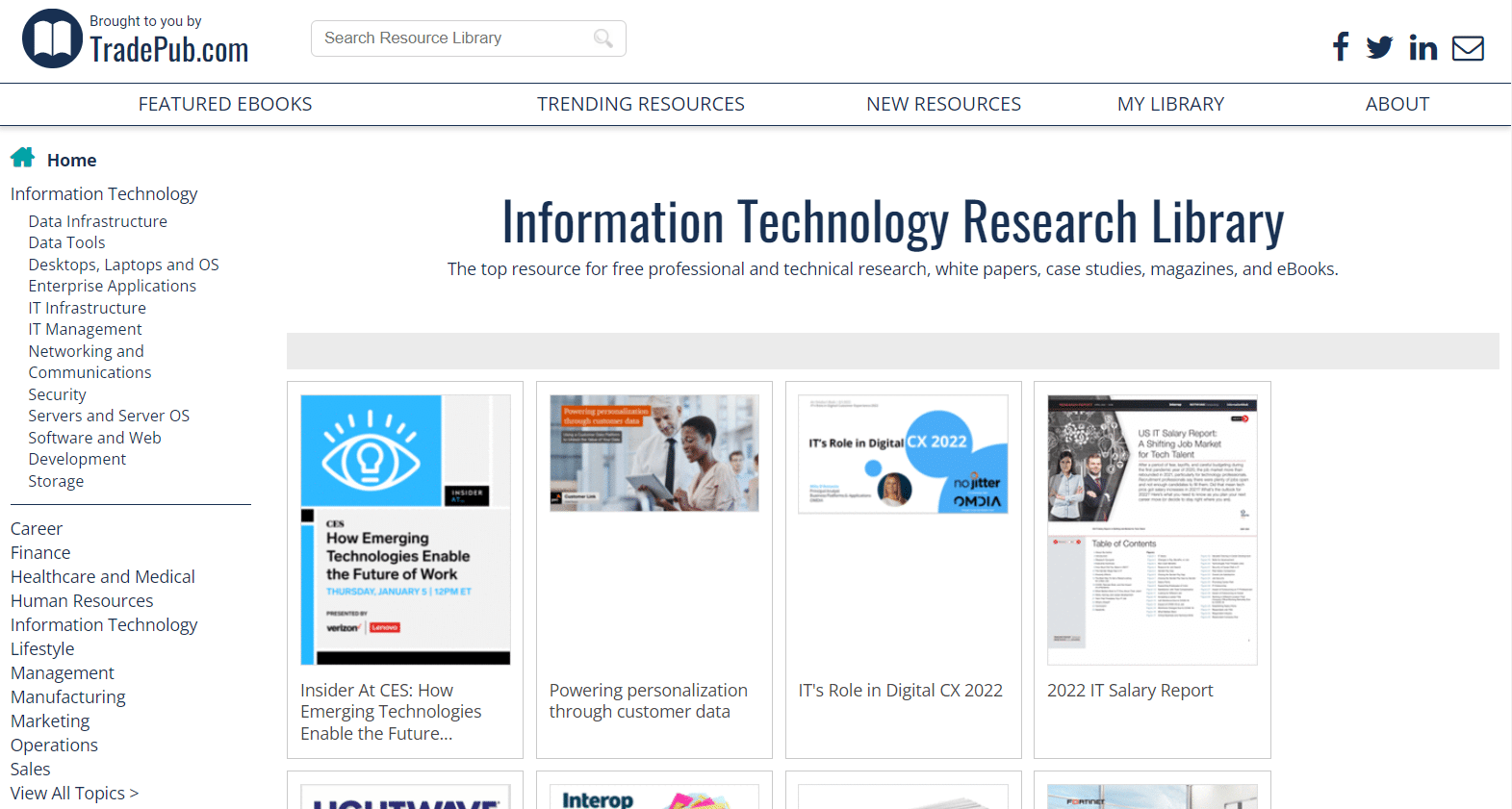Screen dimensions: 1512x809
Task: Open Desktops, Laptops and OS category
Action: tap(123, 265)
